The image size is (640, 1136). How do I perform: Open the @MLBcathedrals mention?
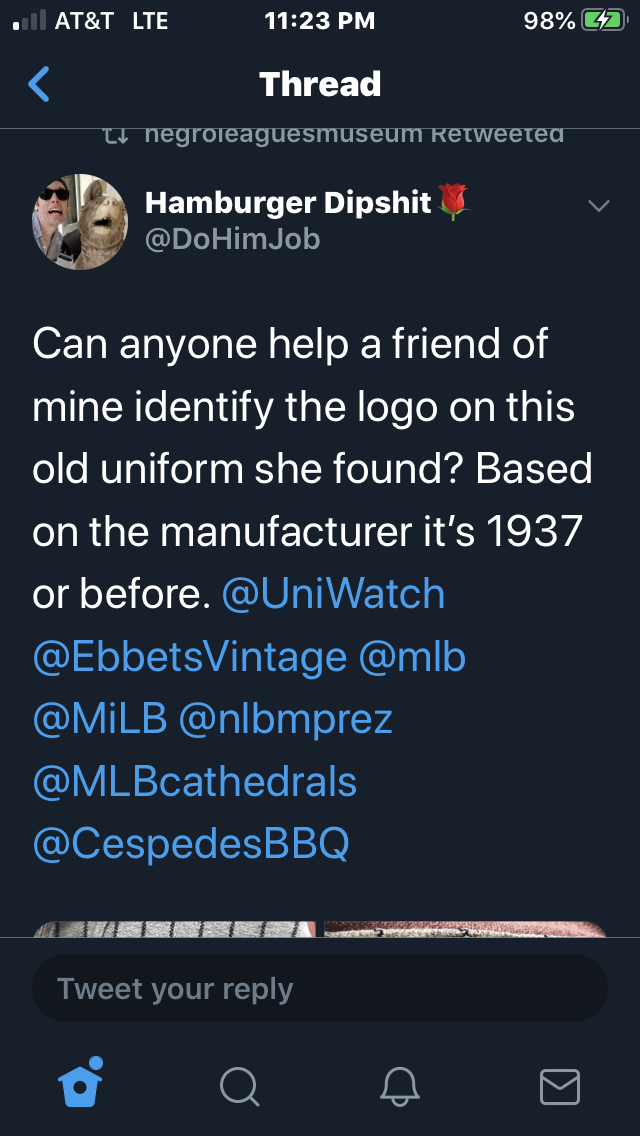point(194,781)
